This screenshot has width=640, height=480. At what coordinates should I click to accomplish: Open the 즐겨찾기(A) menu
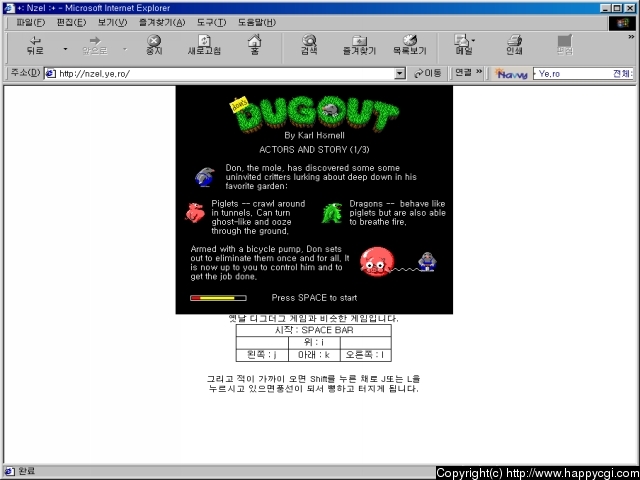pos(162,22)
